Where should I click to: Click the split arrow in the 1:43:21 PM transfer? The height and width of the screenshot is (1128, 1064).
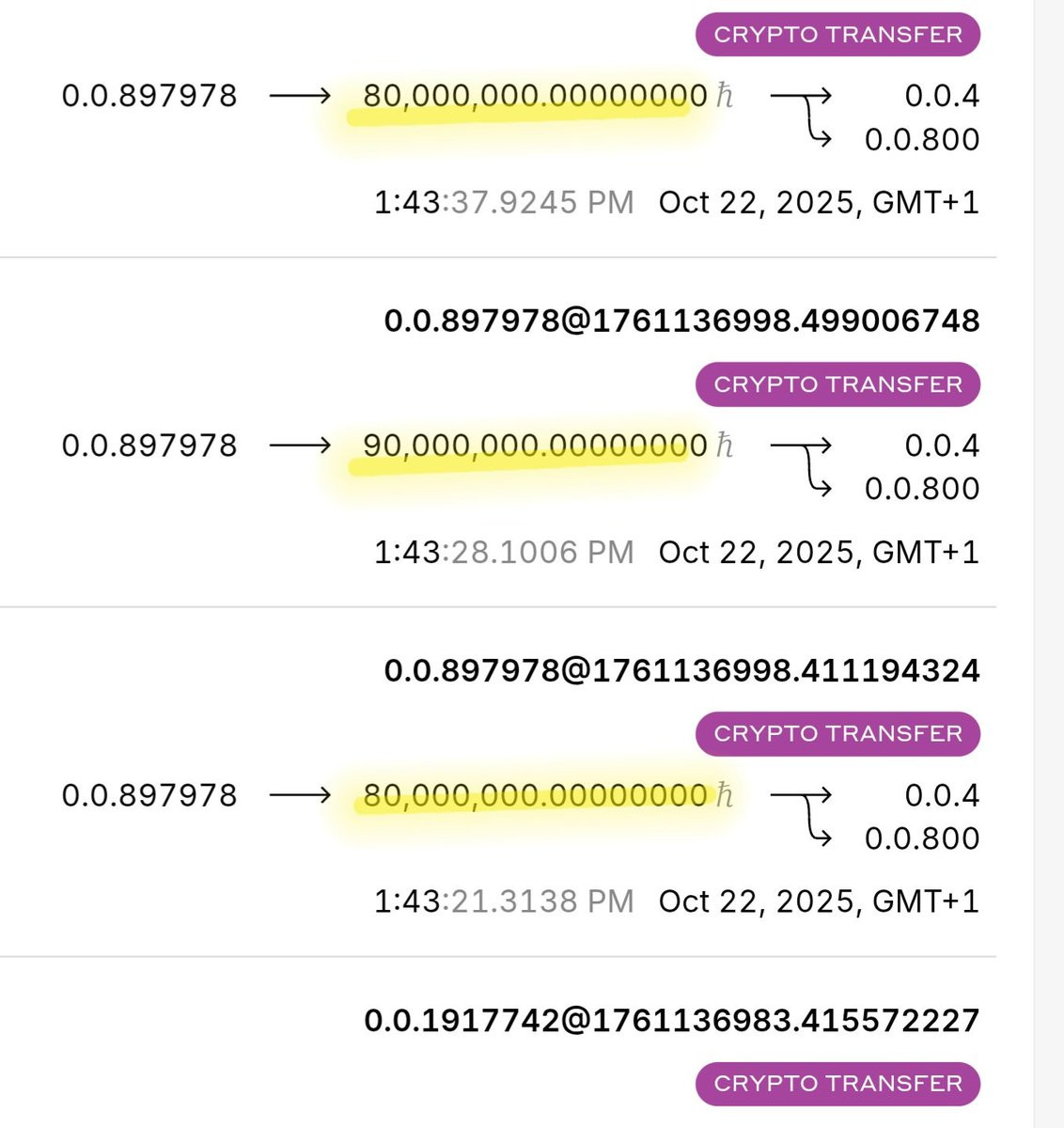coord(802,815)
